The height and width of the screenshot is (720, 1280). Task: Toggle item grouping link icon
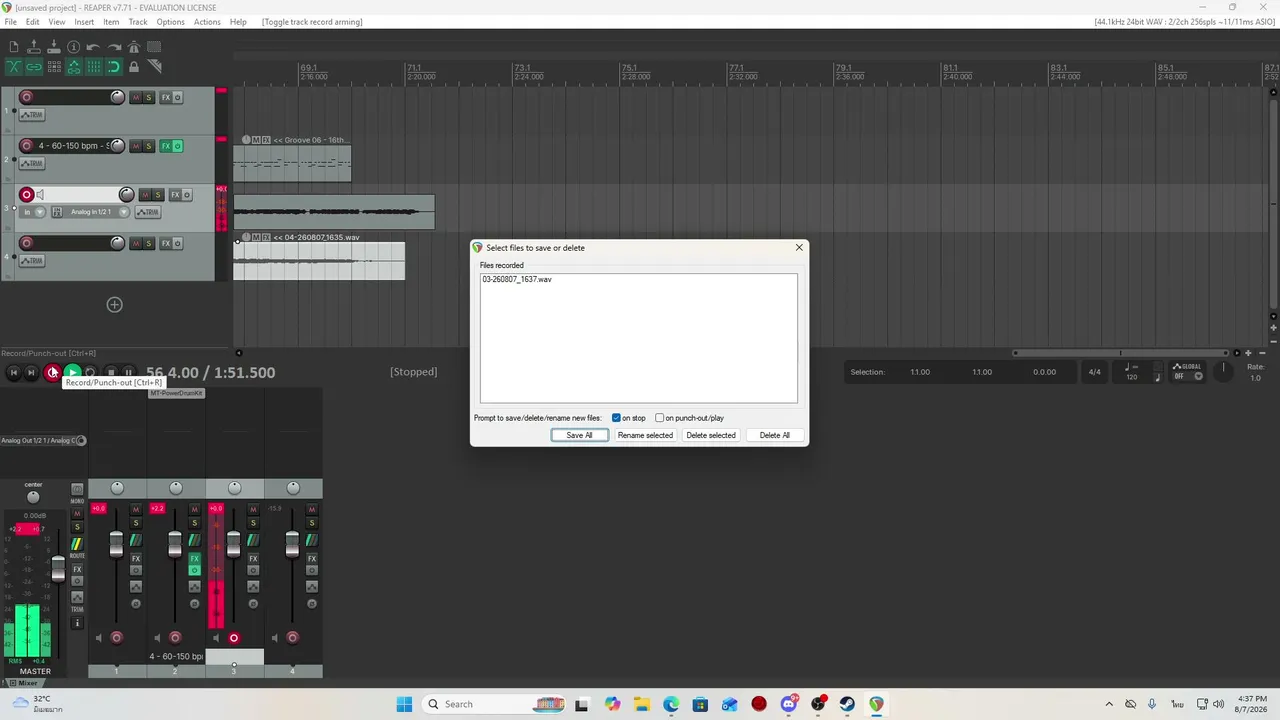pos(34,67)
